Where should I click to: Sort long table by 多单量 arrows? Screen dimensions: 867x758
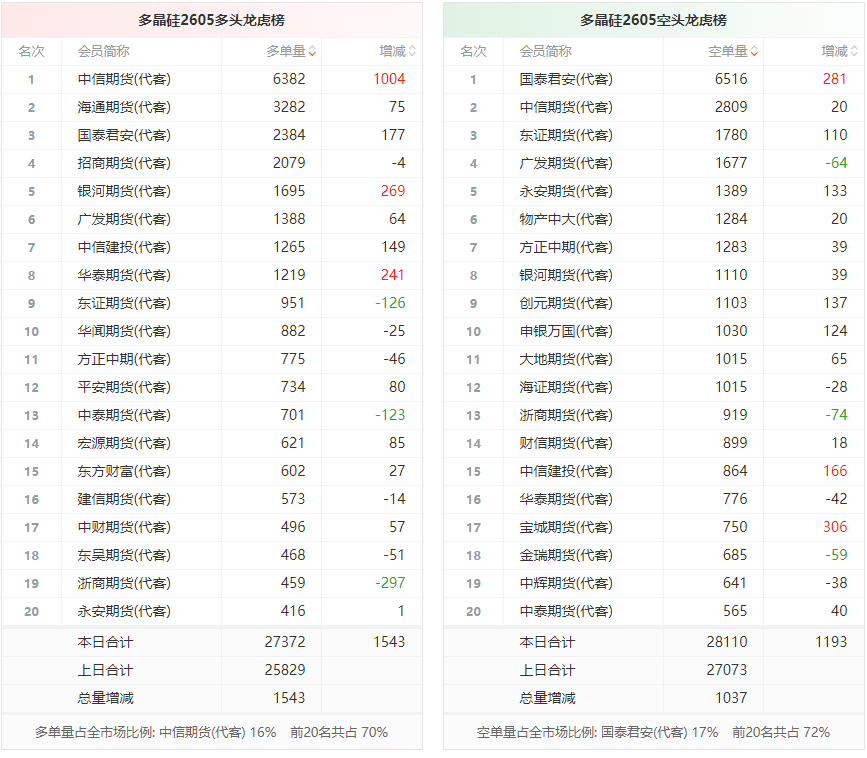click(x=312, y=51)
